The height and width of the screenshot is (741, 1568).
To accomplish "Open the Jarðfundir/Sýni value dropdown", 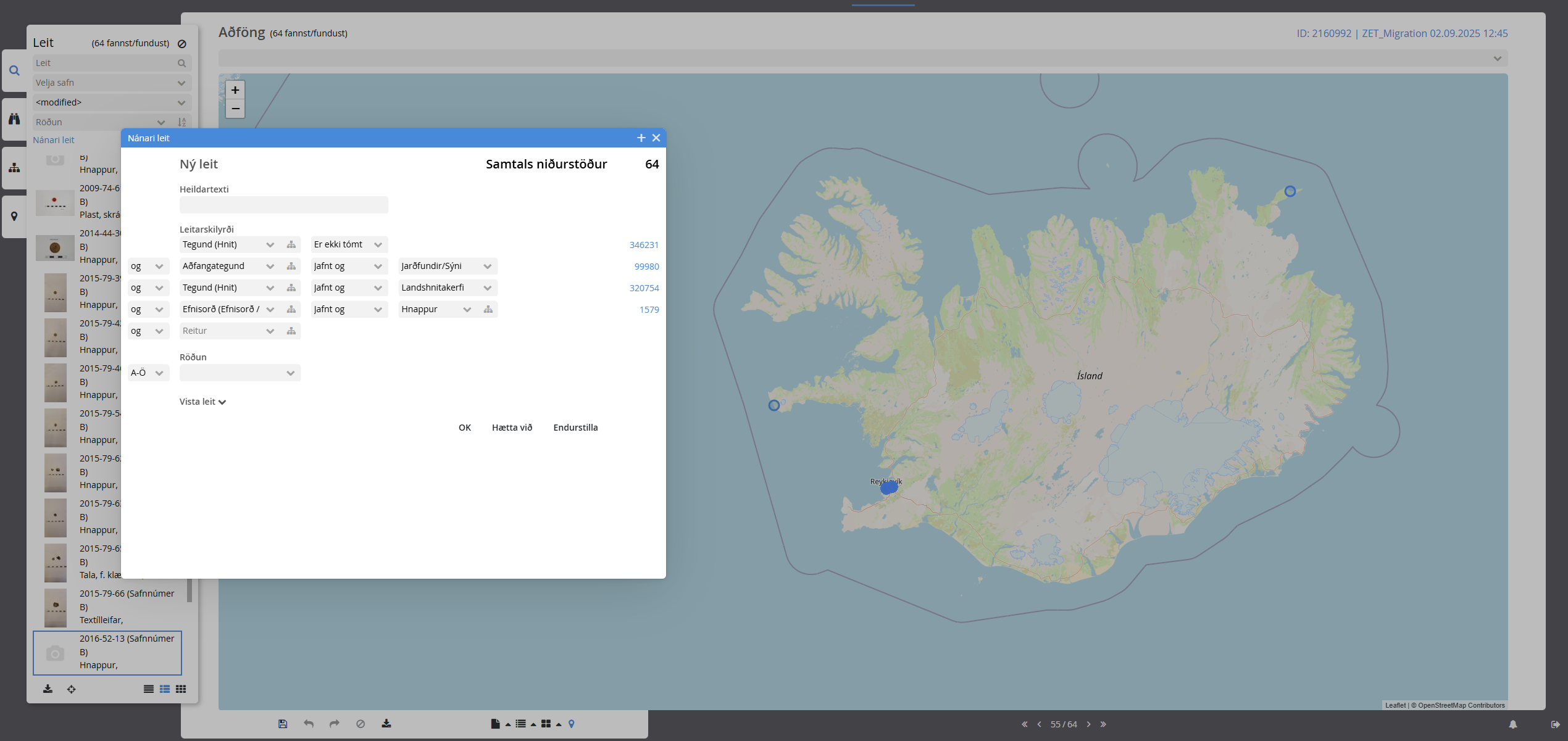I will (447, 266).
